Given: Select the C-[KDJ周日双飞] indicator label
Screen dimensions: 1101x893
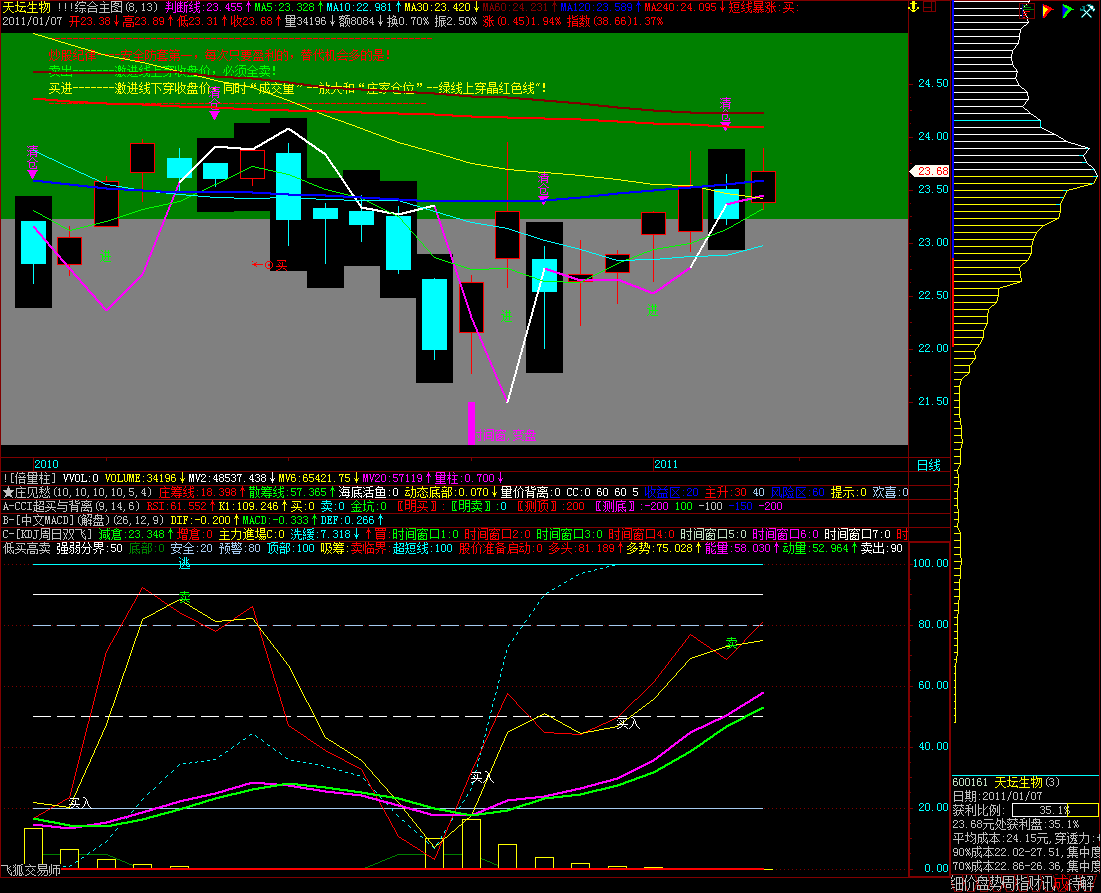Looking at the screenshot, I should point(47,534).
